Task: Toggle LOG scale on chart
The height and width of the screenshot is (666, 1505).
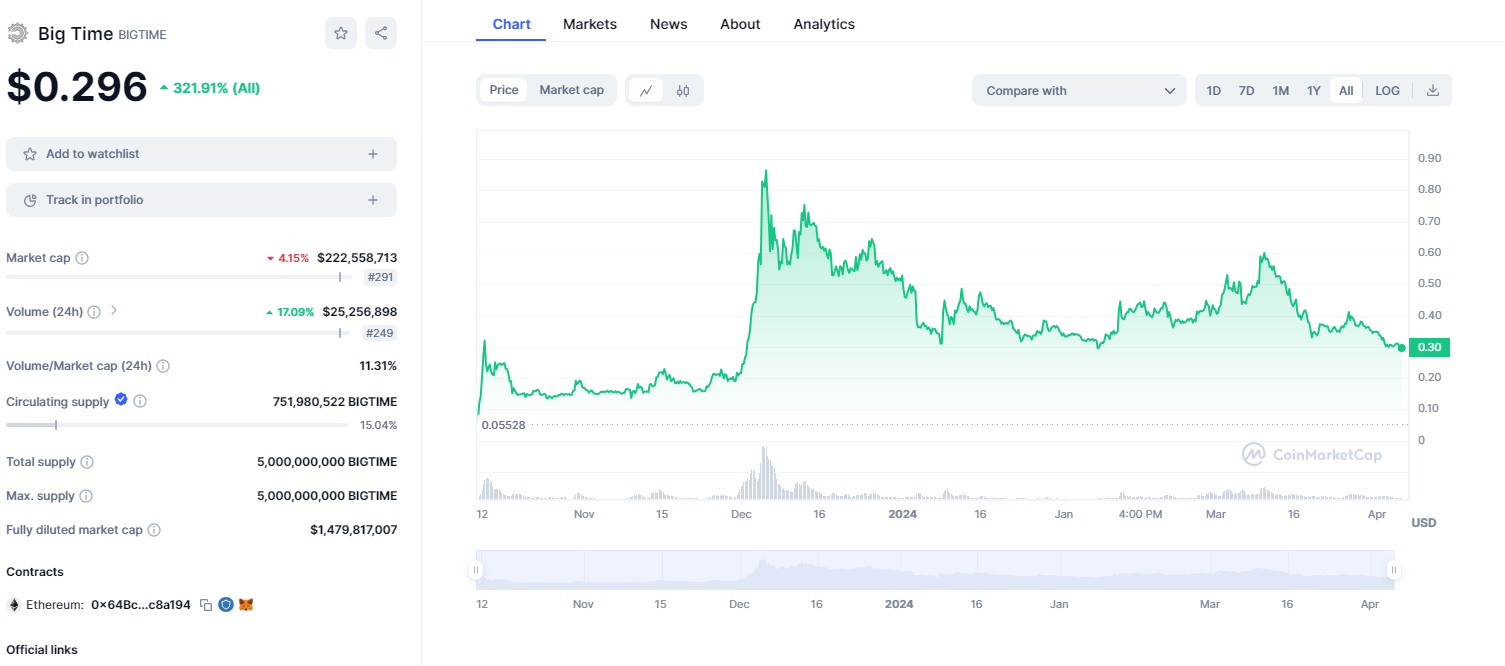Action: [1388, 90]
